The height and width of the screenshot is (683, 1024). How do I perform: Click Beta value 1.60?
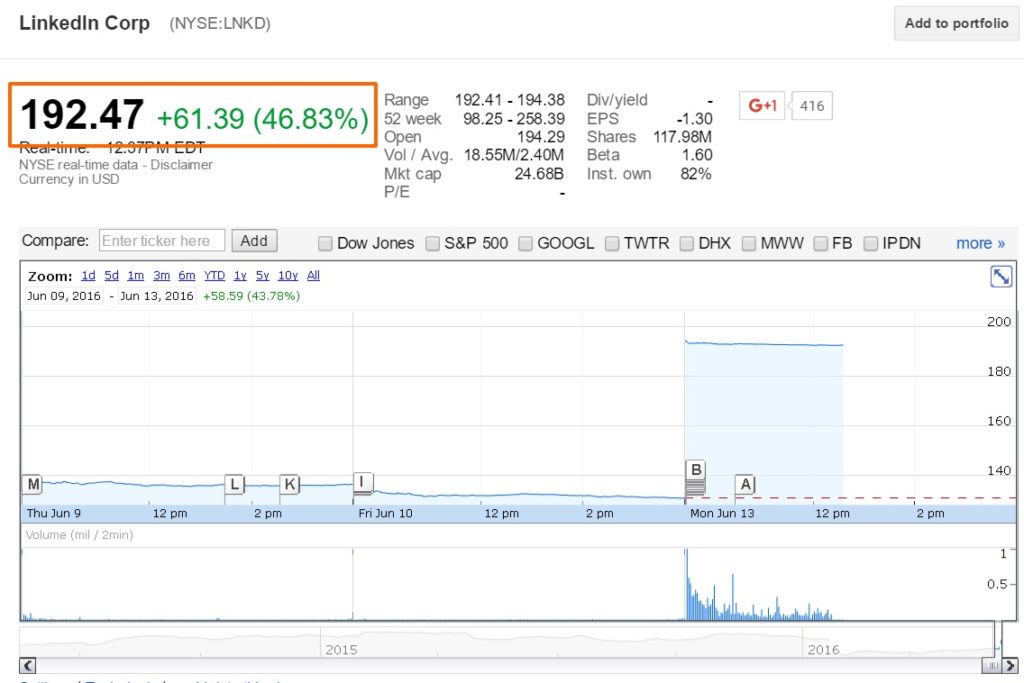point(697,155)
